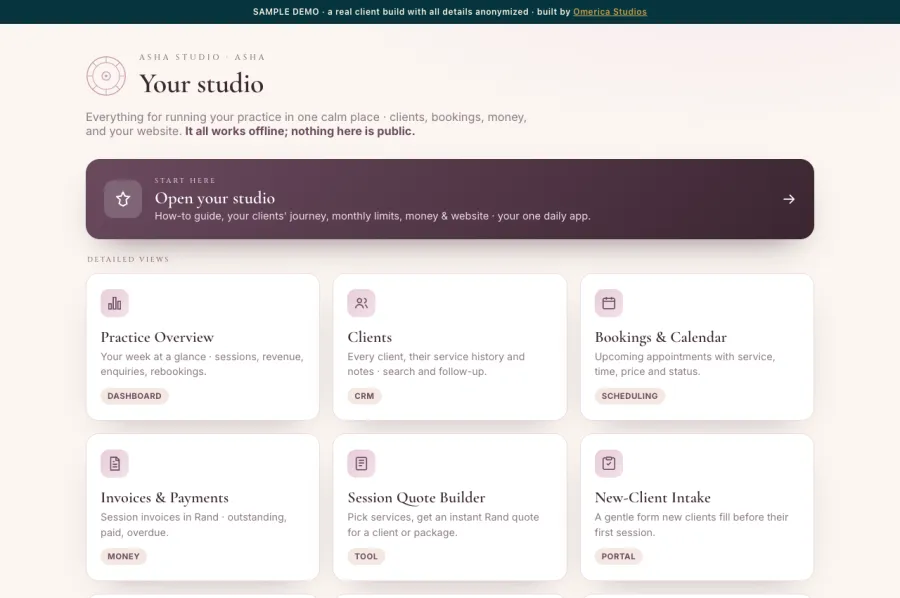Image resolution: width=900 pixels, height=598 pixels.
Task: Open the Bookings & Calendar title
Action: pos(661,337)
